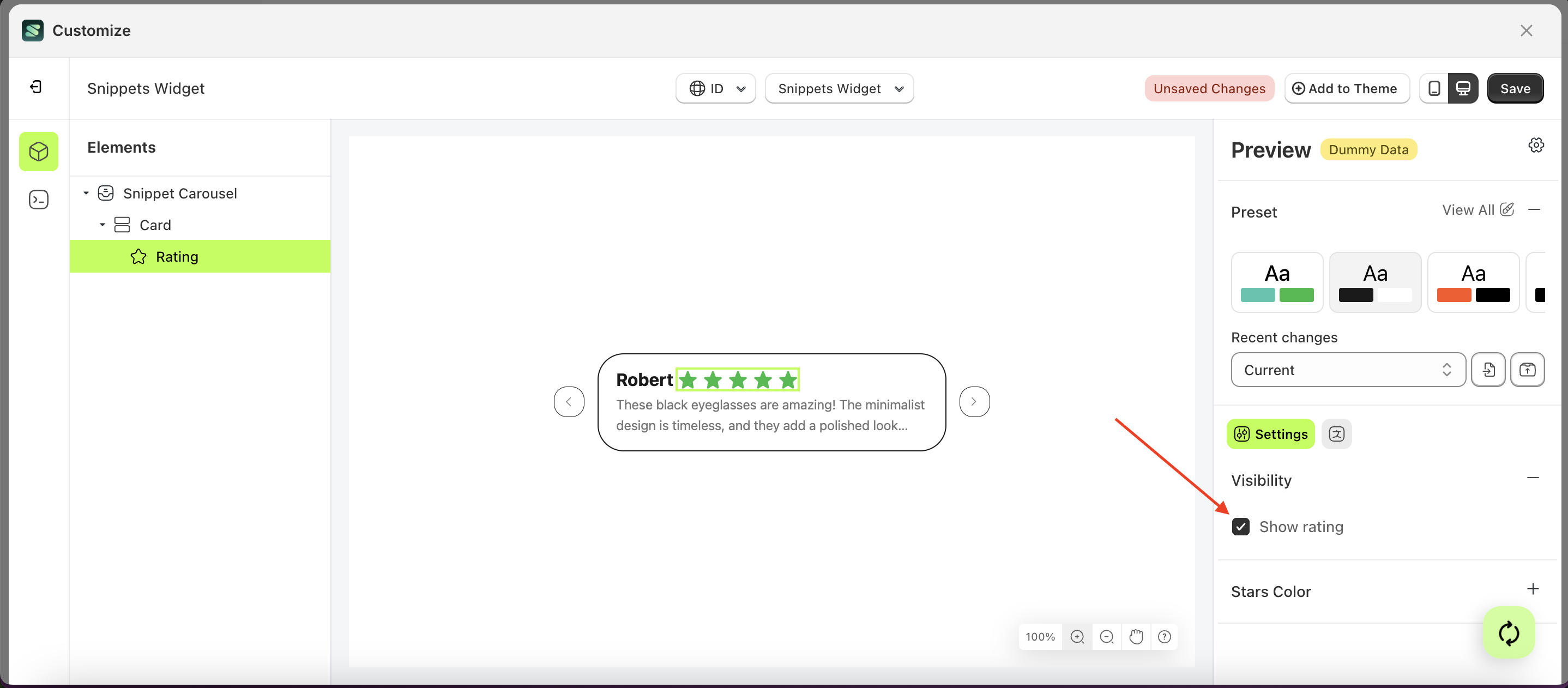Image resolution: width=1568 pixels, height=688 pixels.
Task: Select the orange and red preset swatch
Action: point(1473,282)
